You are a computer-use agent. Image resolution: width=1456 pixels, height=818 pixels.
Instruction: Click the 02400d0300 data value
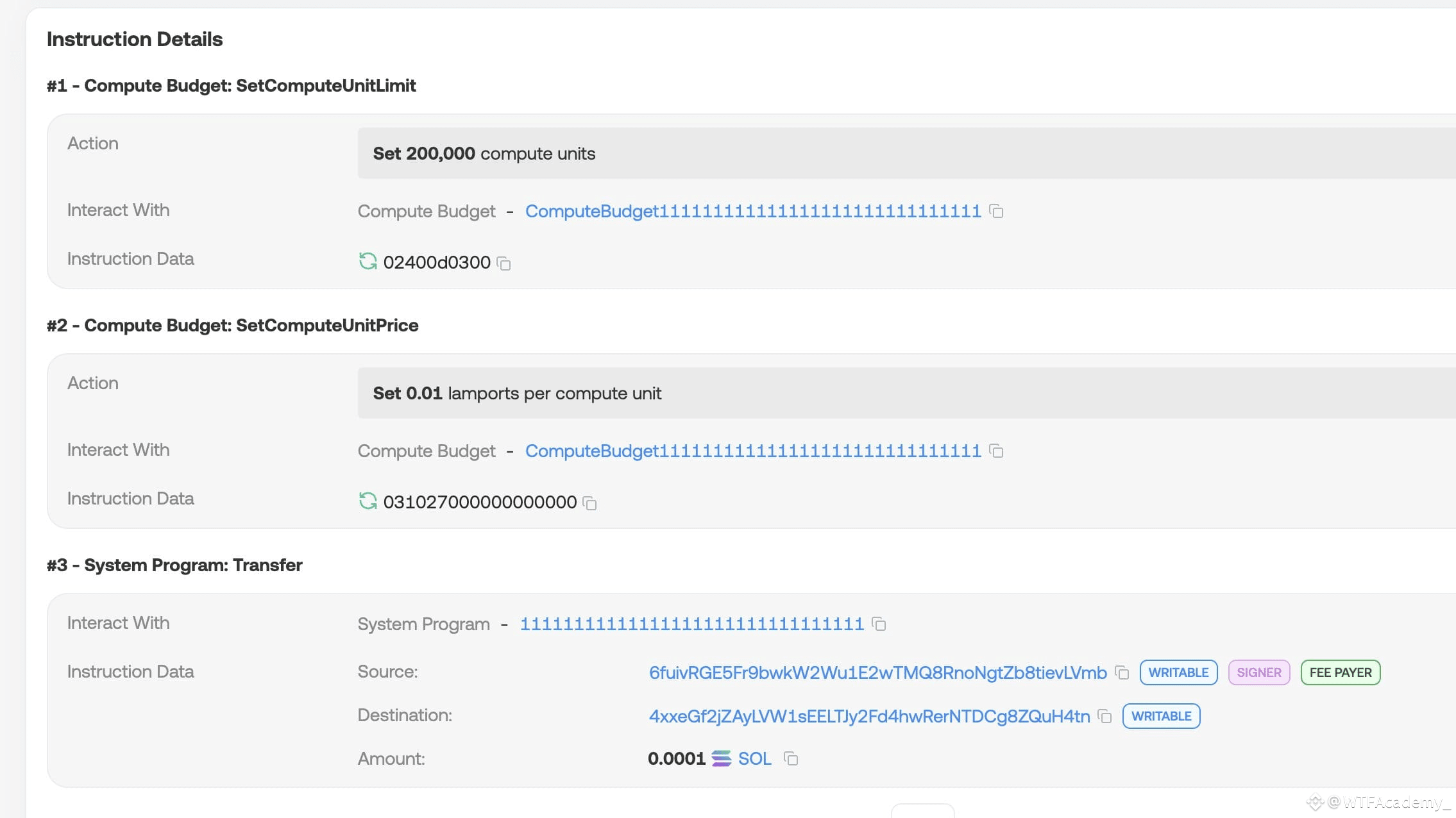(x=437, y=262)
